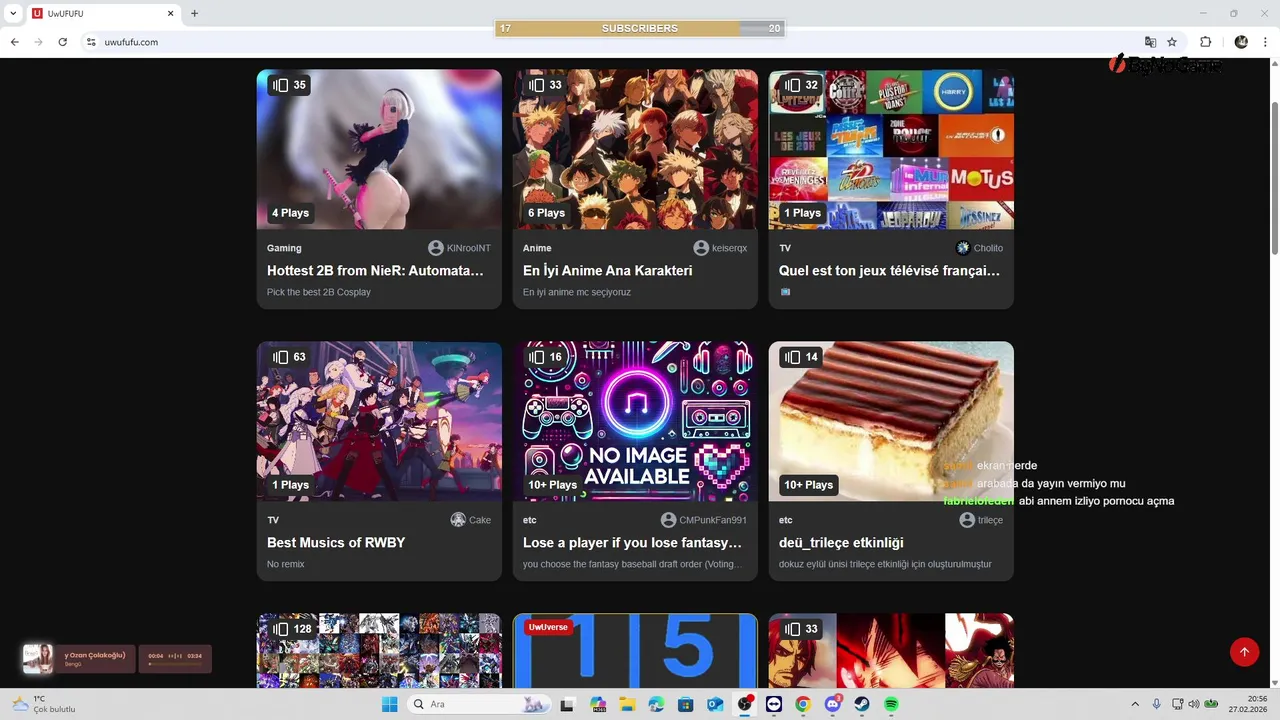Click the 6 Plays label on anime card

[546, 213]
